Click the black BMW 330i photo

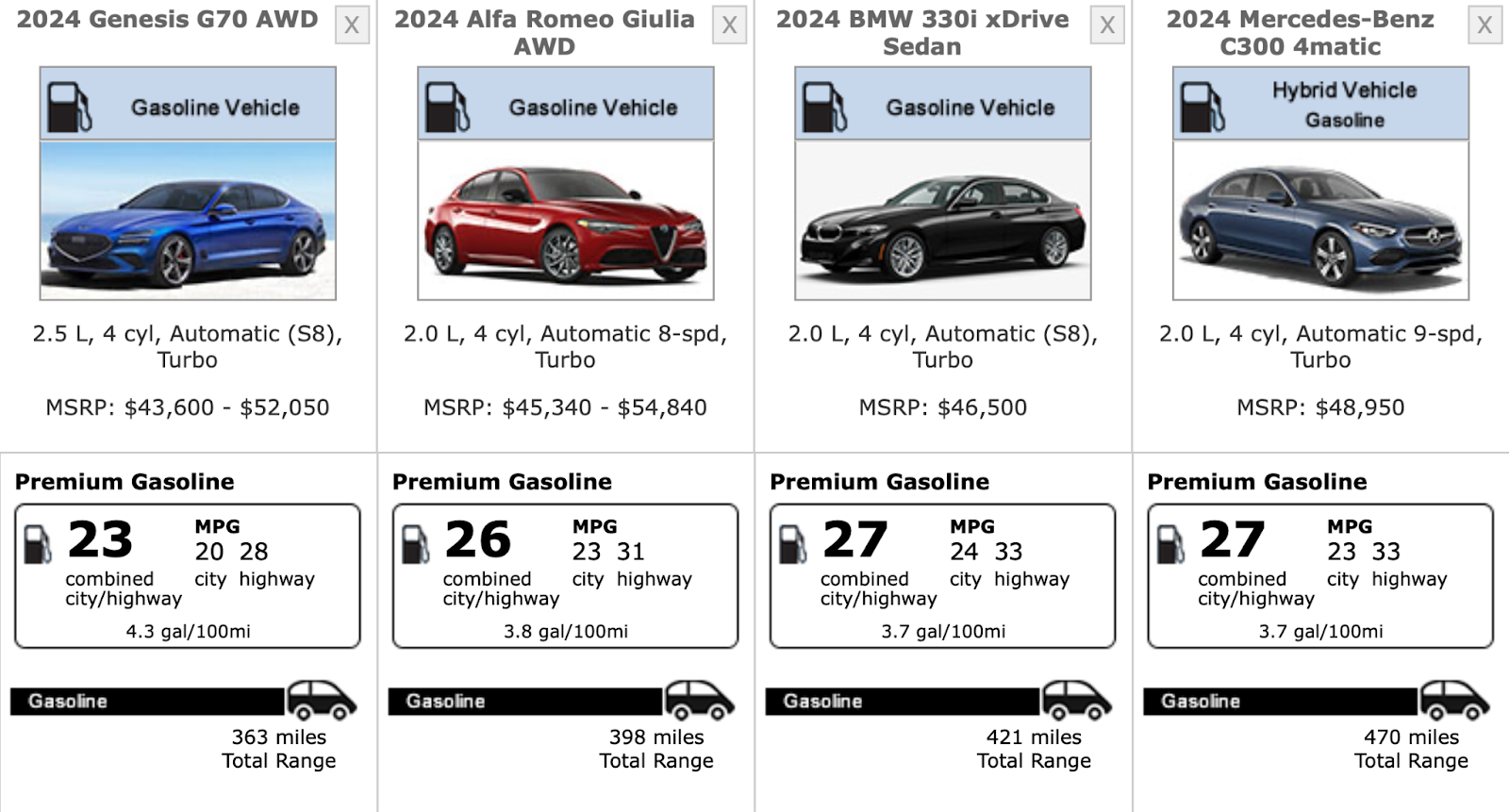click(x=942, y=221)
